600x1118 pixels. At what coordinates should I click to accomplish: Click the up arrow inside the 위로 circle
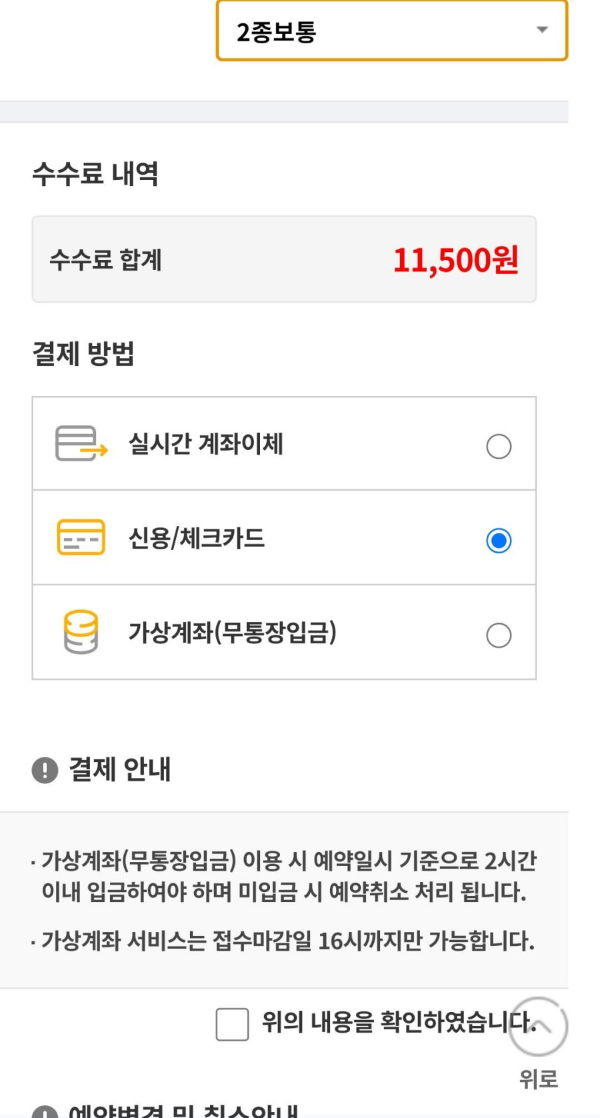(x=540, y=1027)
